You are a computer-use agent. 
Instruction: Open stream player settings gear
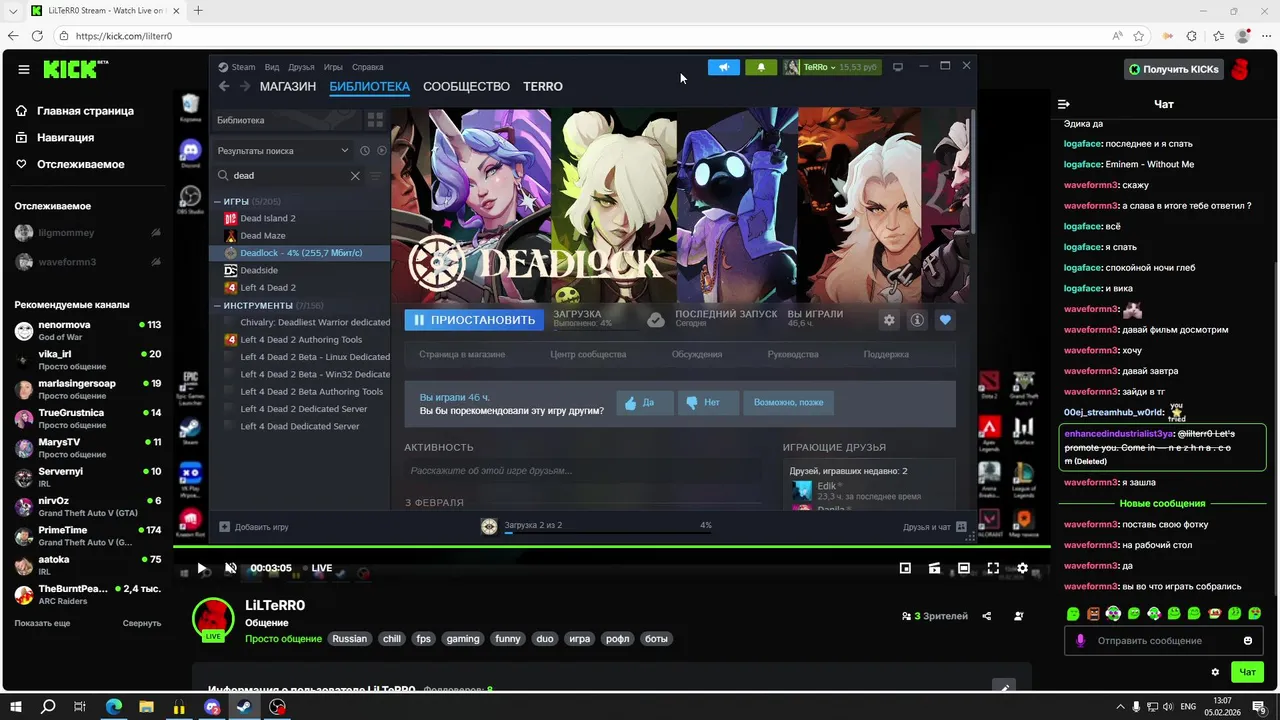(x=1022, y=568)
